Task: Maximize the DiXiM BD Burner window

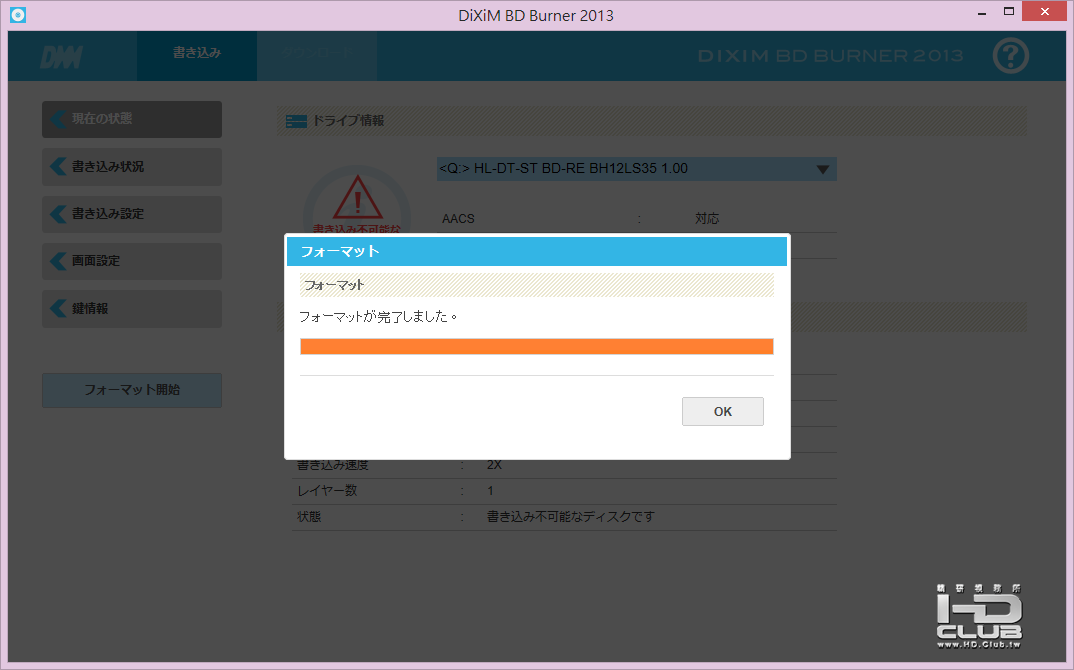Action: [x=1008, y=11]
